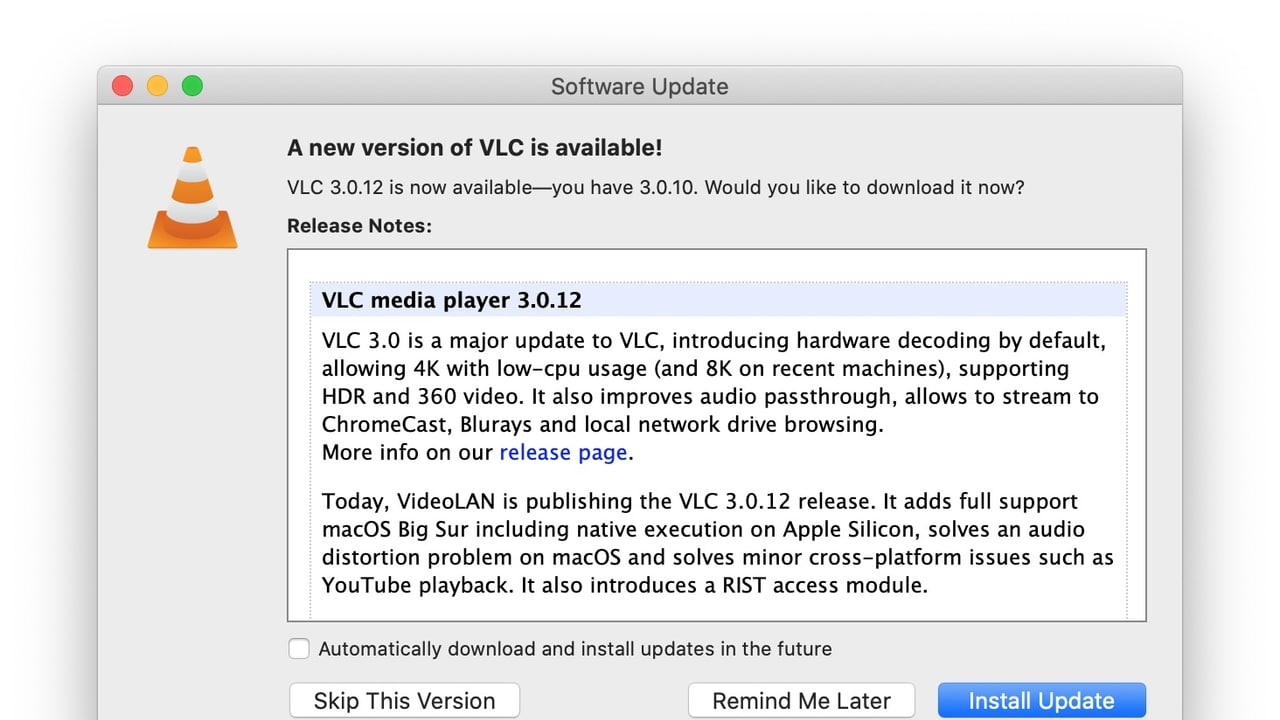Open the release page link

pos(563,452)
